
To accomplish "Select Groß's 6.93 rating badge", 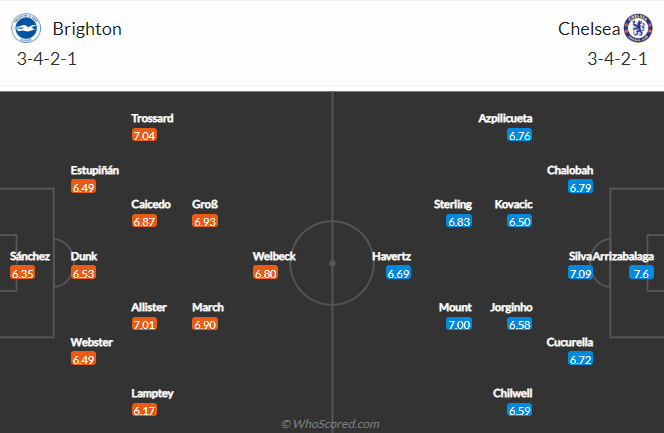I will point(205,221).
